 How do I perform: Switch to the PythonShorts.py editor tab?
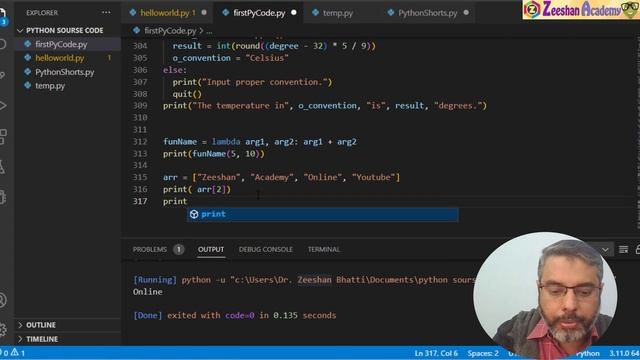click(x=427, y=13)
